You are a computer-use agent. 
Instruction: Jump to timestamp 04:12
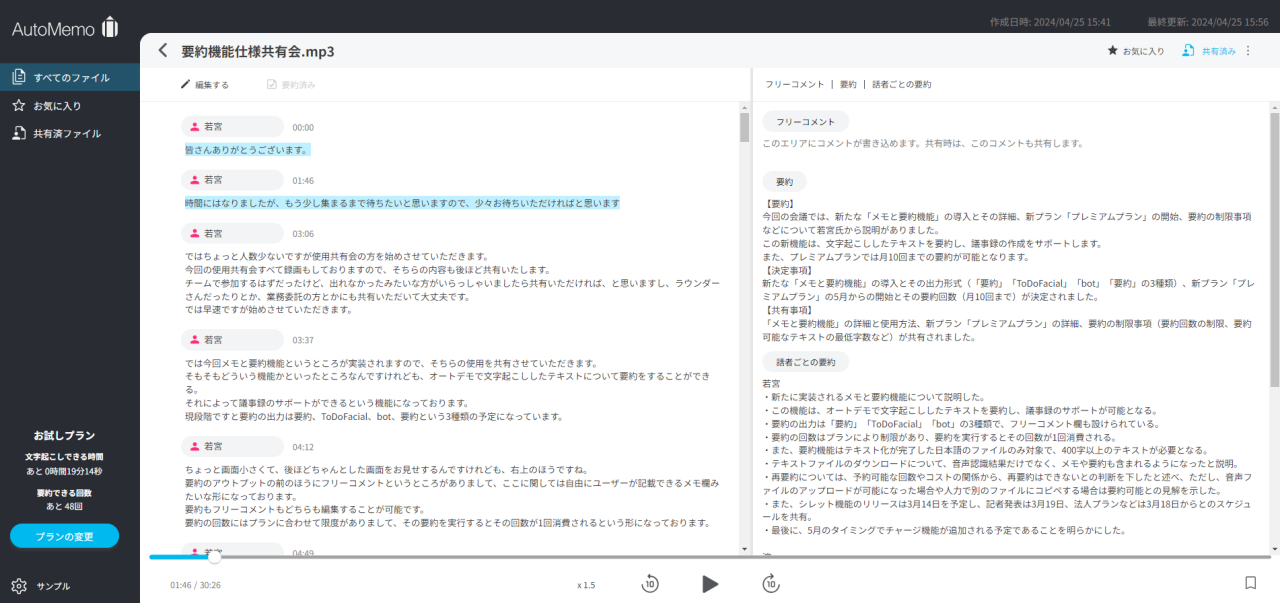[303, 447]
